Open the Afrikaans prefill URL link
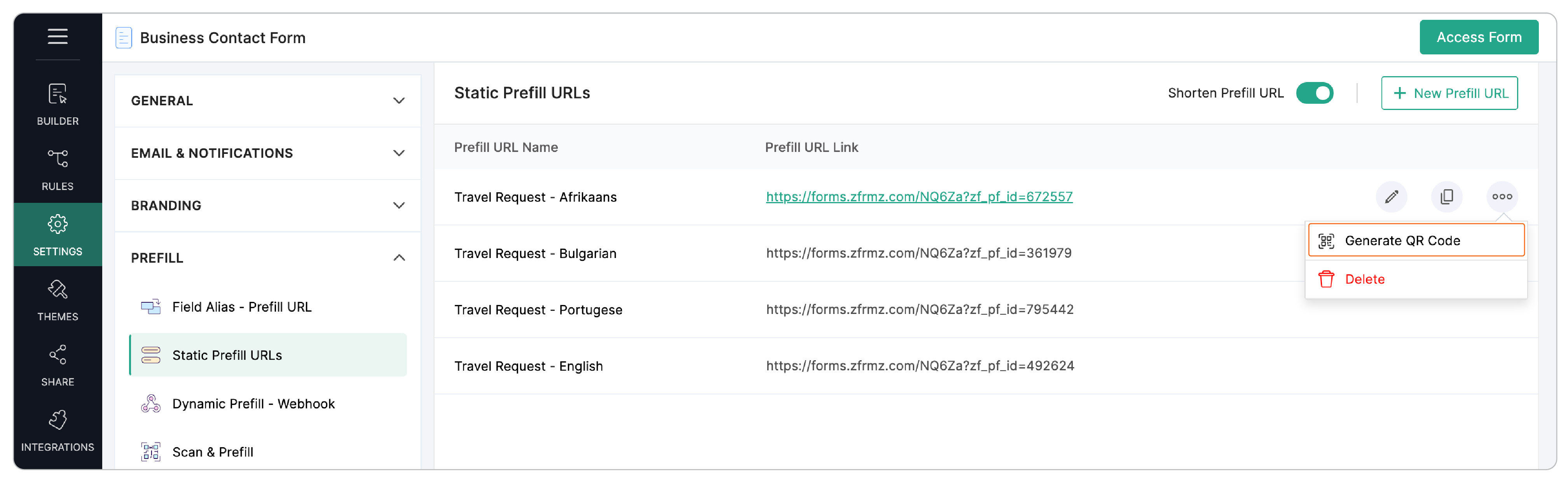This screenshot has height=483, width=1568. [918, 197]
